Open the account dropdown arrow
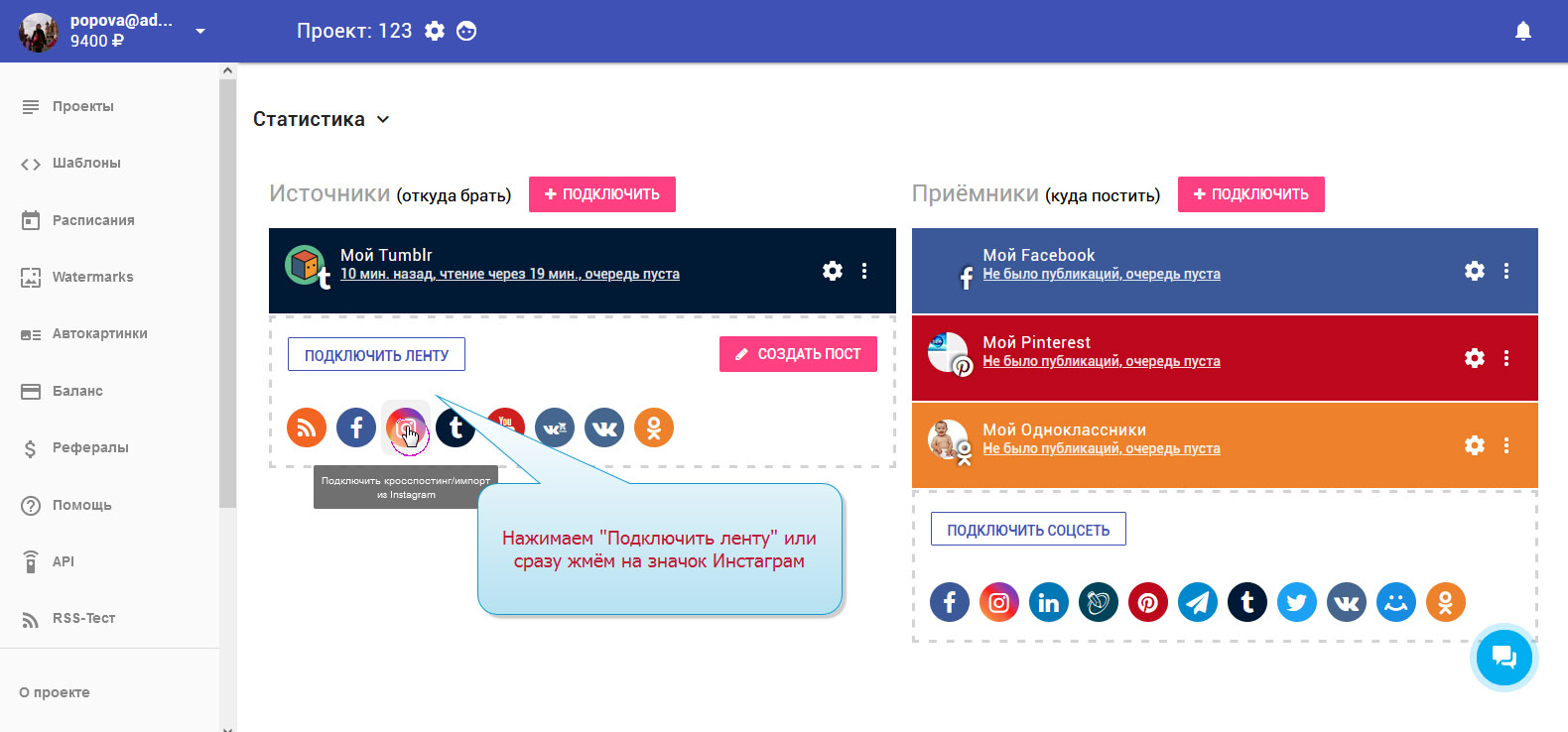The height and width of the screenshot is (732, 1568). [x=200, y=31]
